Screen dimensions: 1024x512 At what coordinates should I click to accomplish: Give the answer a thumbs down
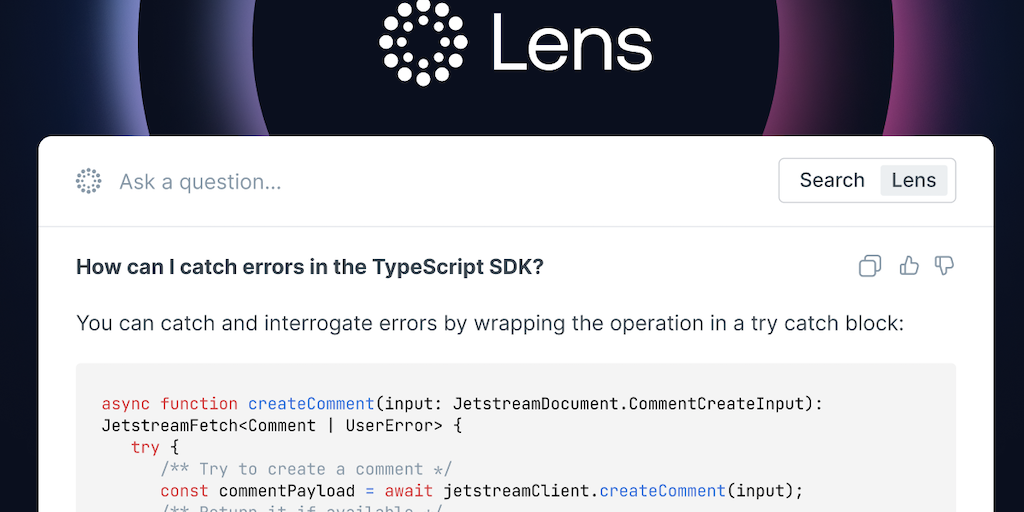coord(944,266)
